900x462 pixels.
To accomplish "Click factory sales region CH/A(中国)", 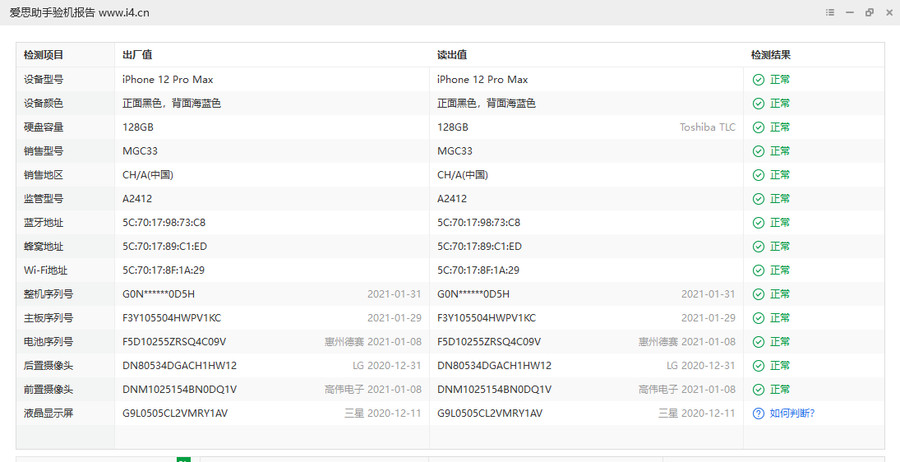I will tap(148, 175).
